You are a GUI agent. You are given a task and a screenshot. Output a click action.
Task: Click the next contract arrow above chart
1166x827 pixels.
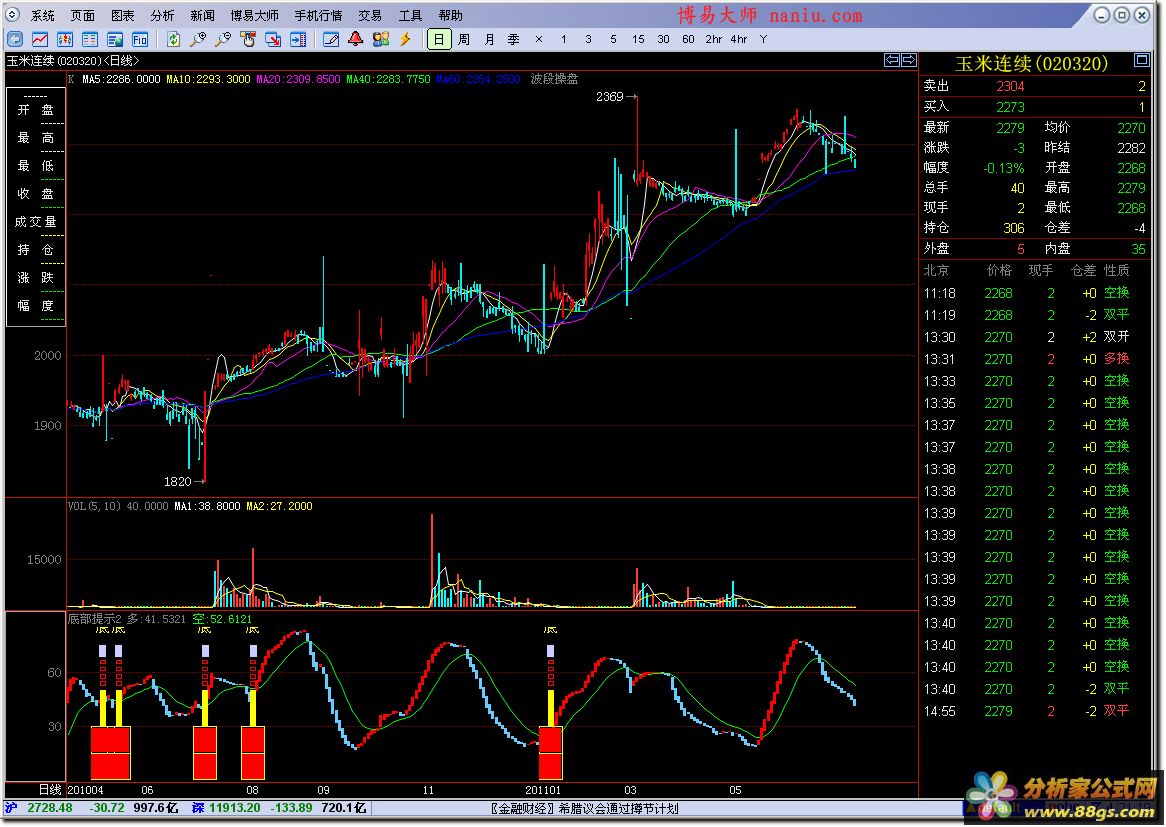(x=909, y=60)
